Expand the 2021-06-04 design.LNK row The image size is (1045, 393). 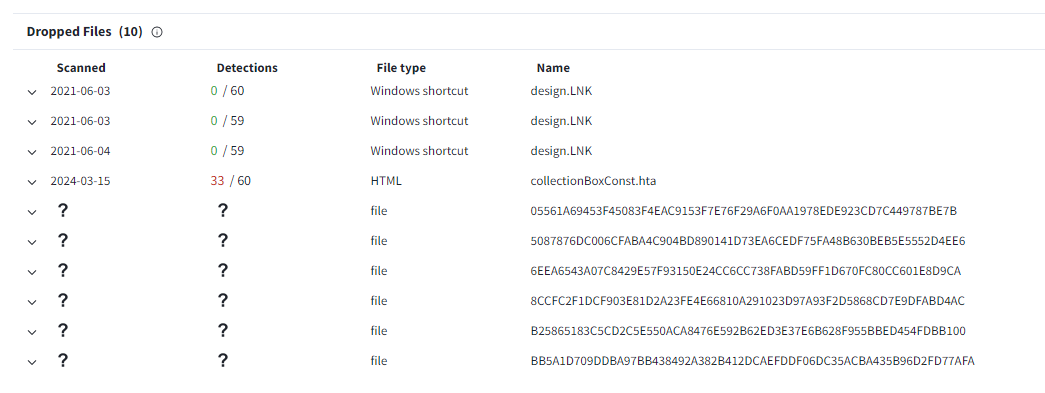pyautogui.click(x=32, y=152)
